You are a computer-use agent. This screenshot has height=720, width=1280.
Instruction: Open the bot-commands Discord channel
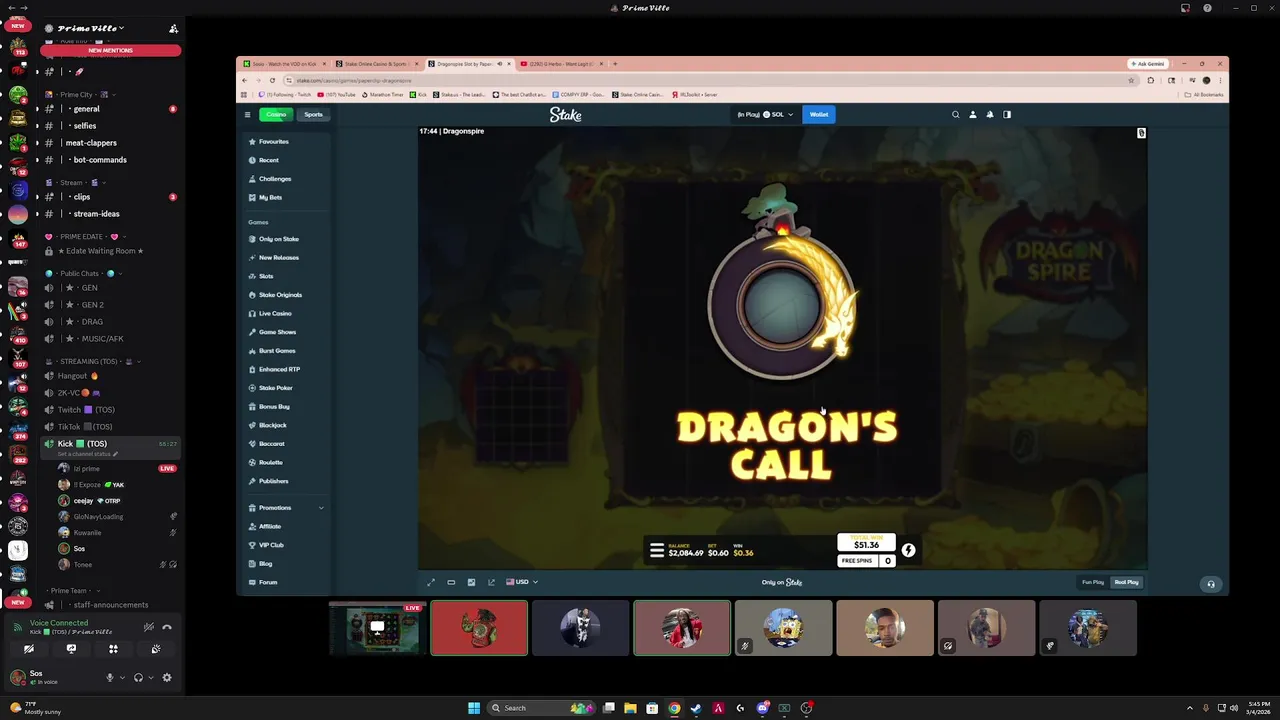(x=110, y=160)
